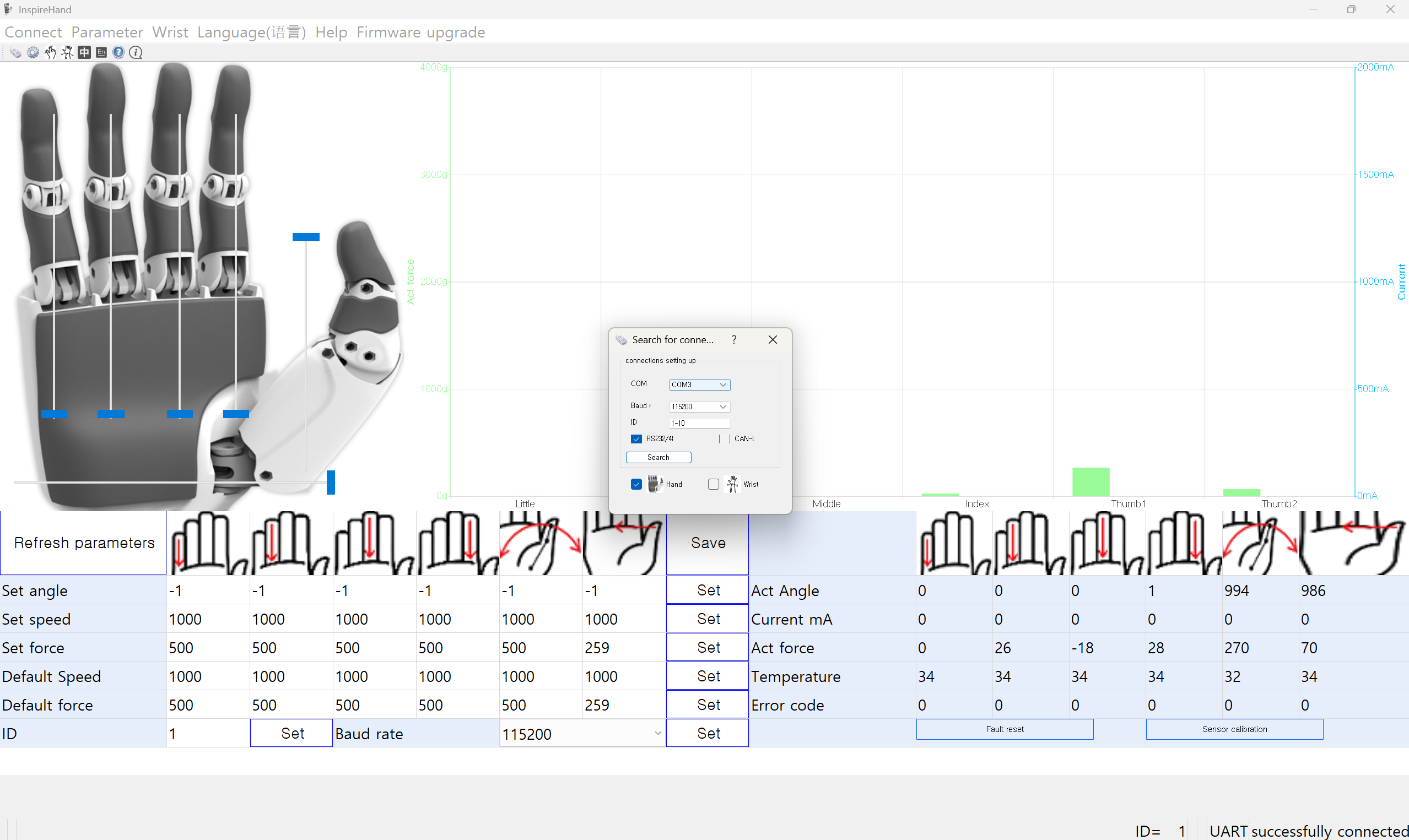
Task: Switch to English using the En icon
Action: tap(101, 53)
